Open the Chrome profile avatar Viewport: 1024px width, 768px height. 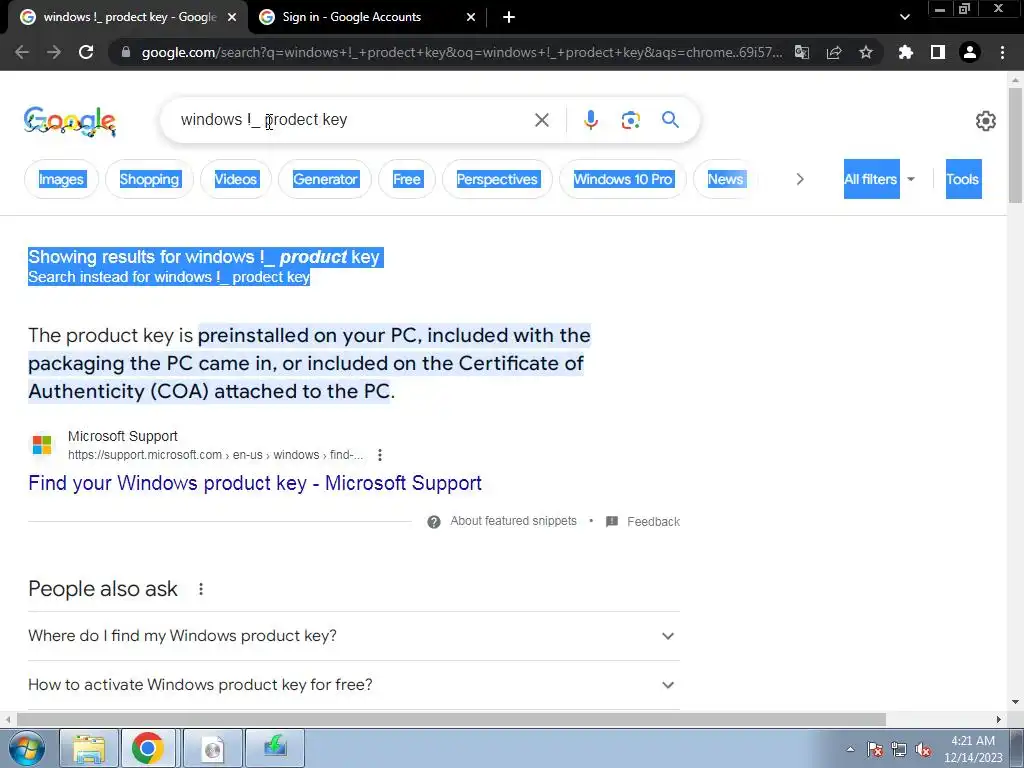970,52
